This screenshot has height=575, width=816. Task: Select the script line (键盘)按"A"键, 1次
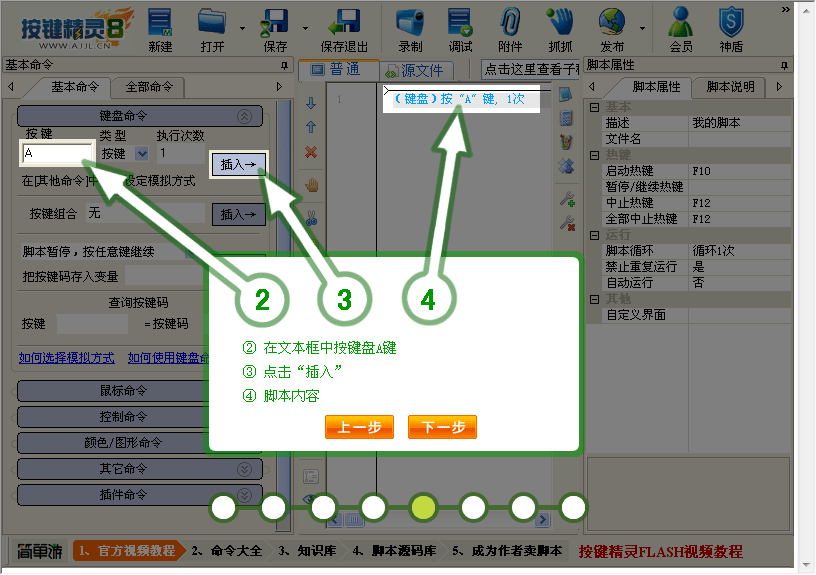460,99
